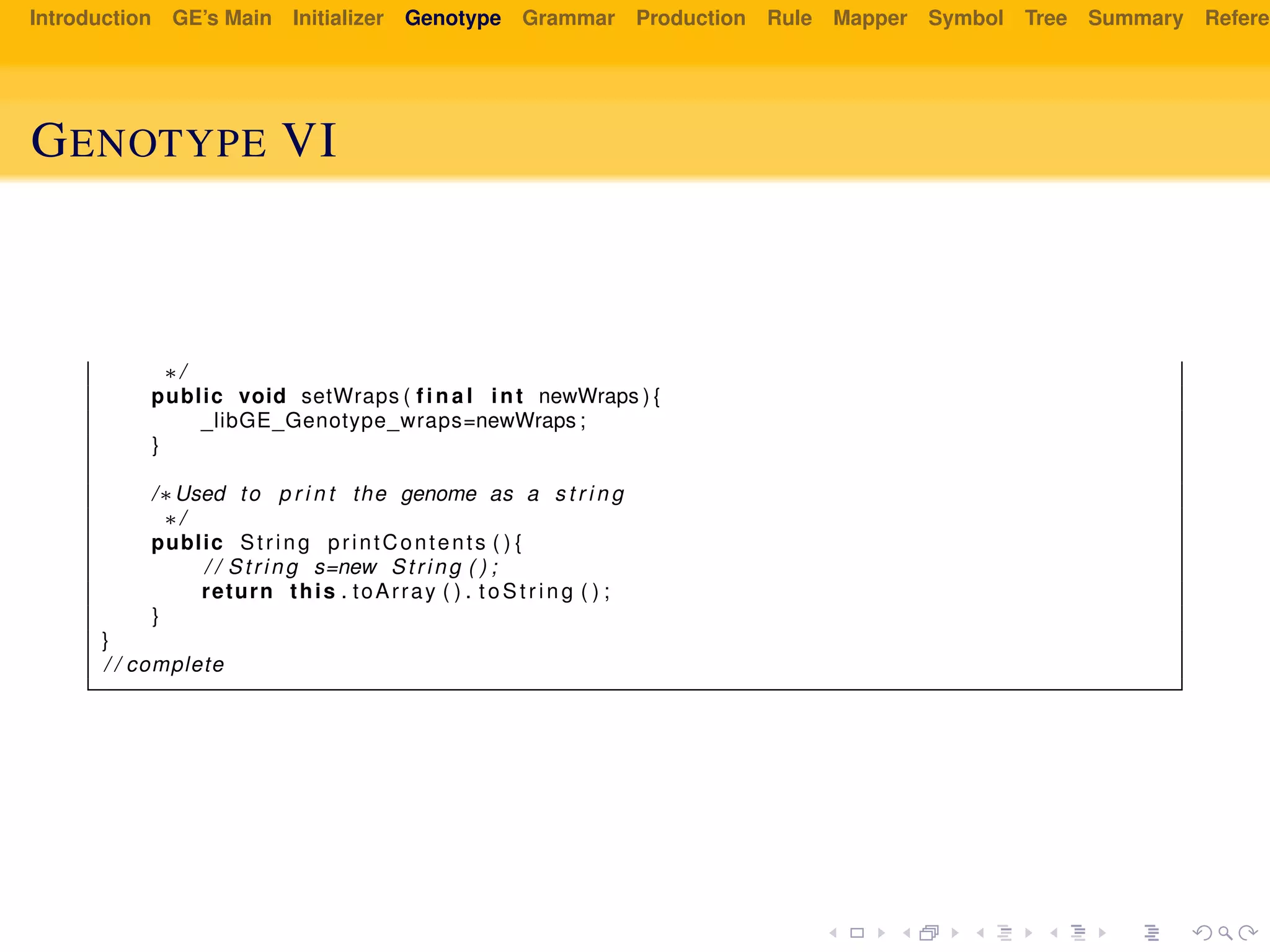Click commented line '//String s=new String();'
Screen dimensions: 1270x952
351,567
